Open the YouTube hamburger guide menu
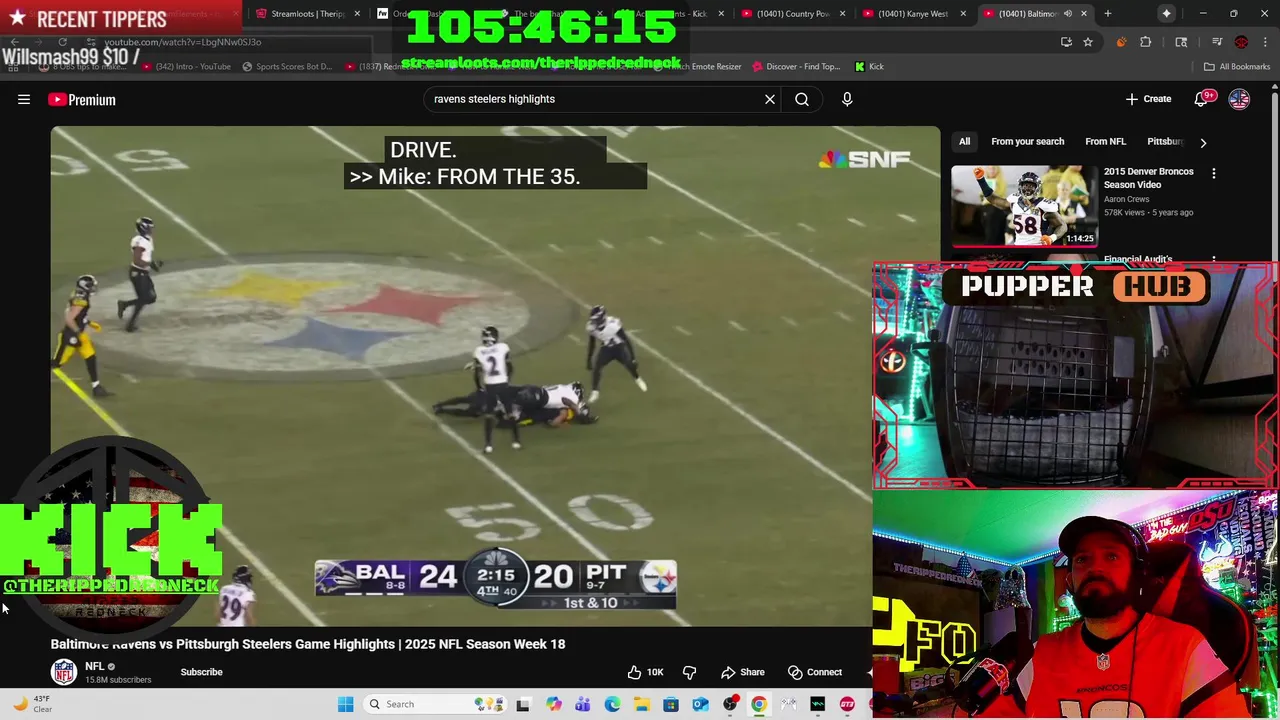Viewport: 1280px width, 720px height. coord(24,99)
